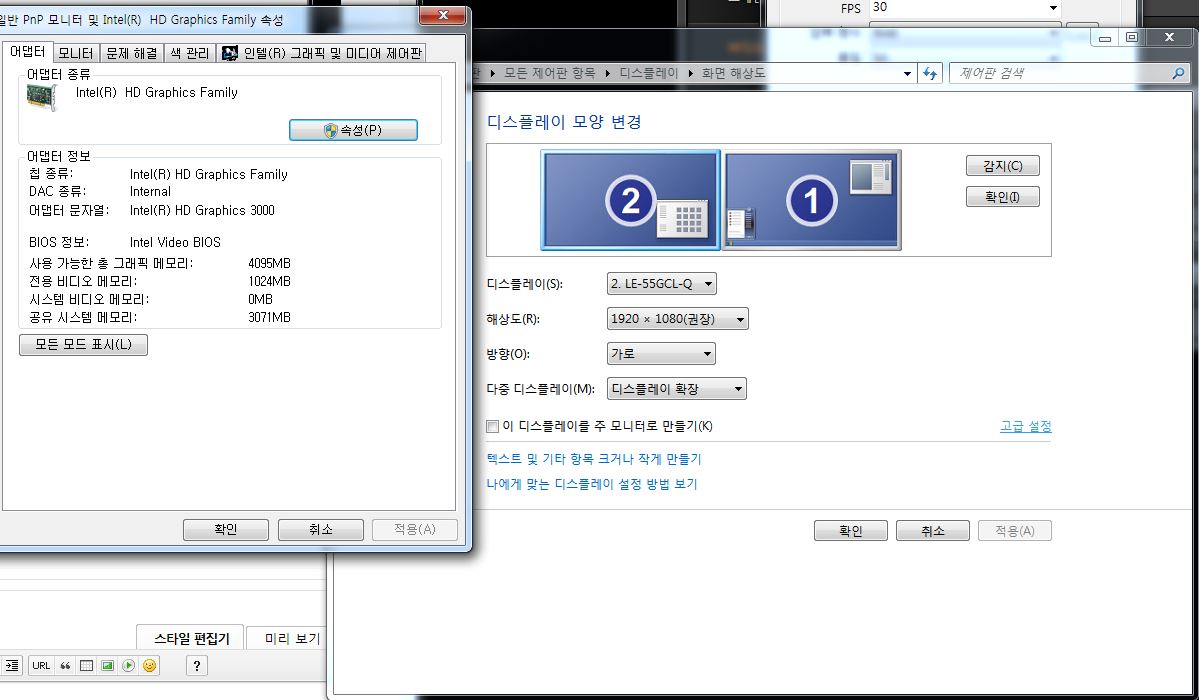Insert a table with the grid icon
This screenshot has width=1199, height=700.
coord(86,666)
